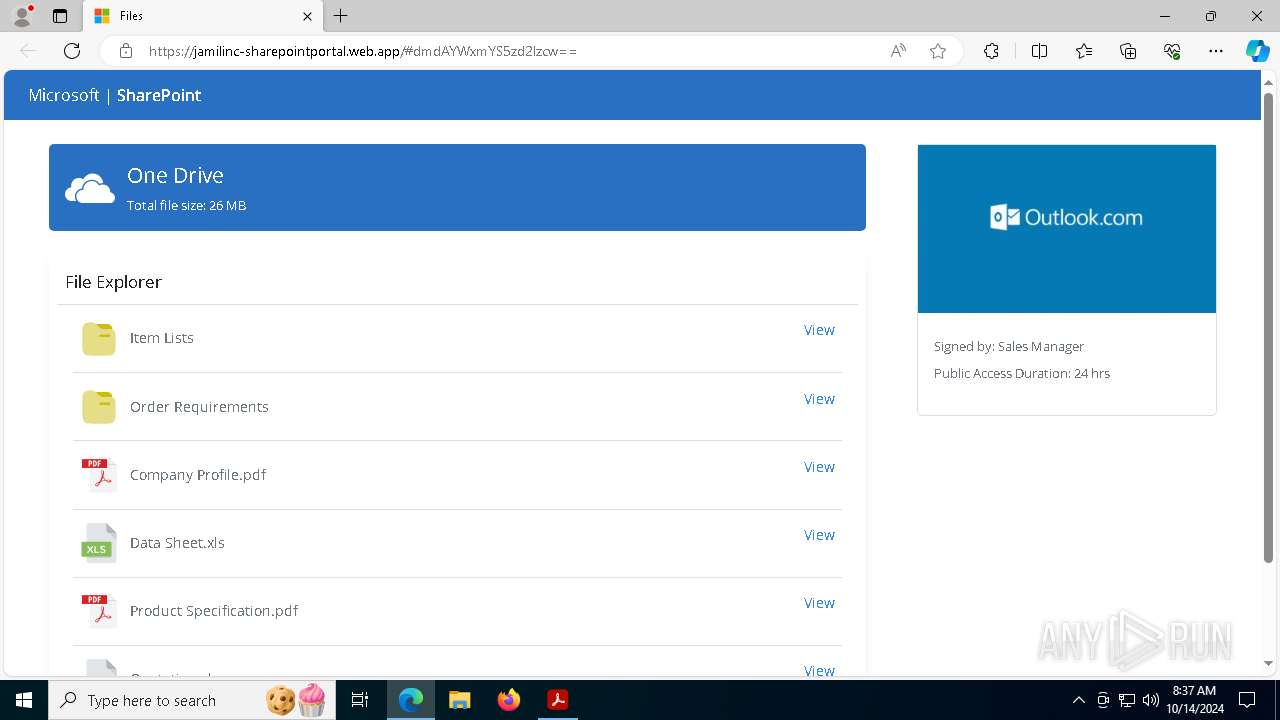View Company Profile.pdf

click(x=819, y=467)
